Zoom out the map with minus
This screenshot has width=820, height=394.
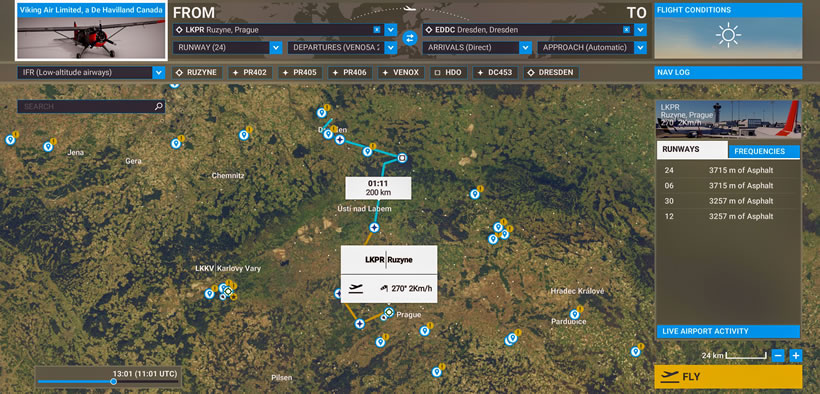click(778, 356)
